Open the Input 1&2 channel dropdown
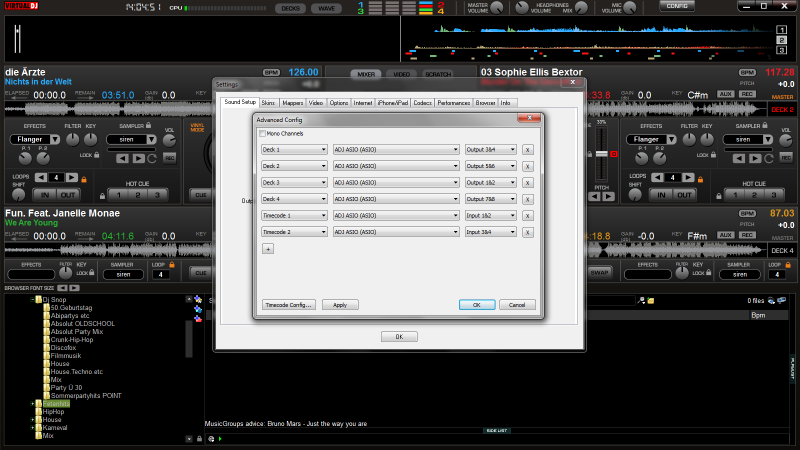The image size is (800, 450). pyautogui.click(x=491, y=216)
